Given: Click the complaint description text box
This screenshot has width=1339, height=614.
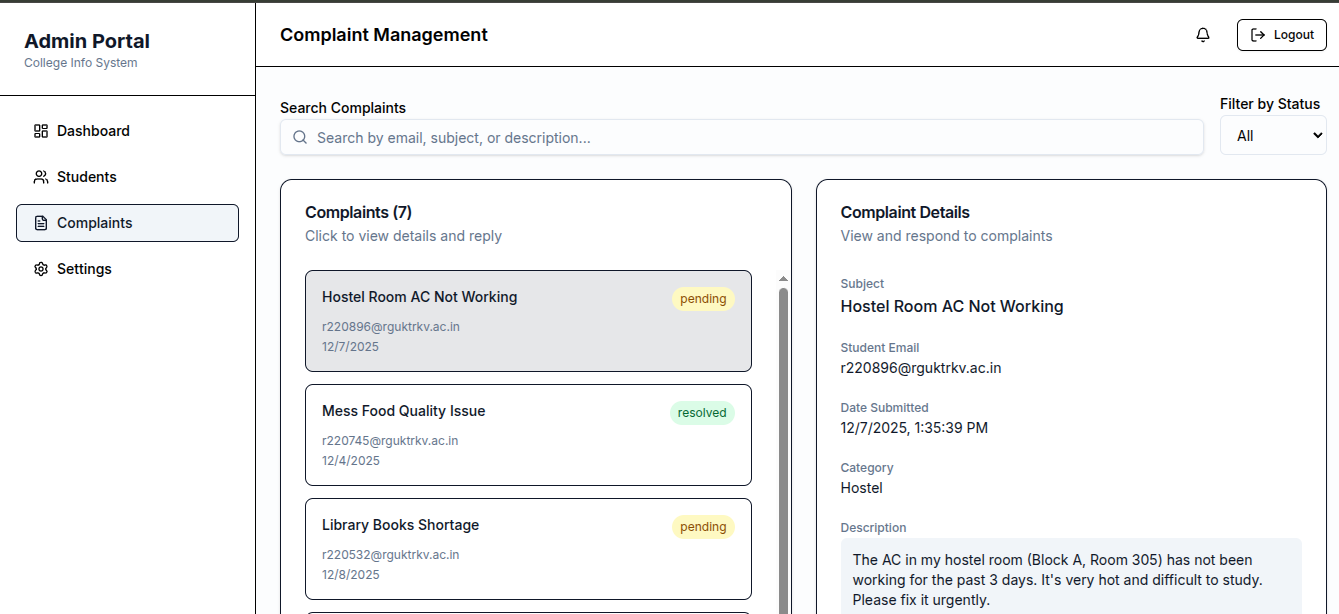Looking at the screenshot, I should 1071,577.
